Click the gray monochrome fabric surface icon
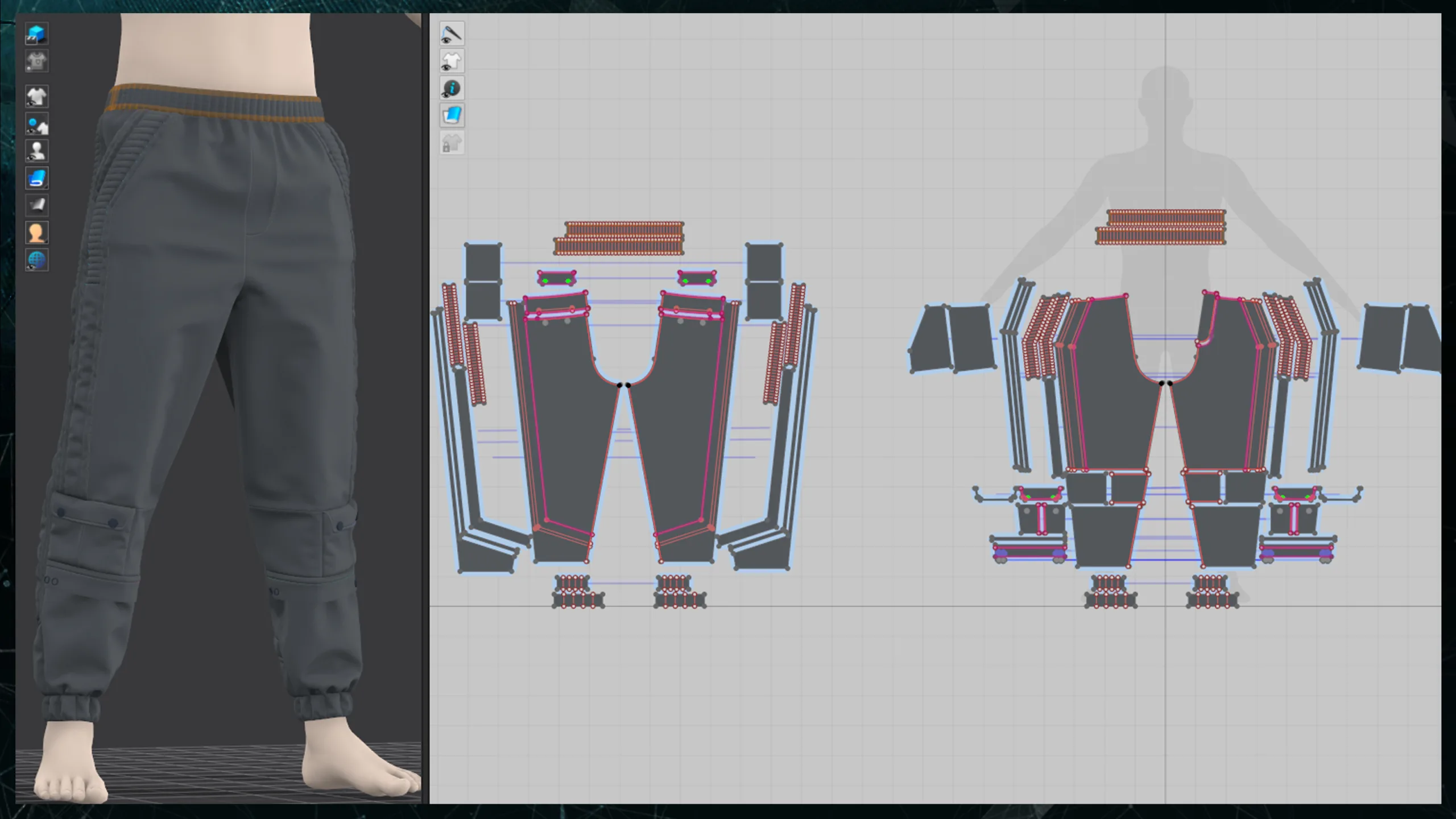 pos(37,205)
